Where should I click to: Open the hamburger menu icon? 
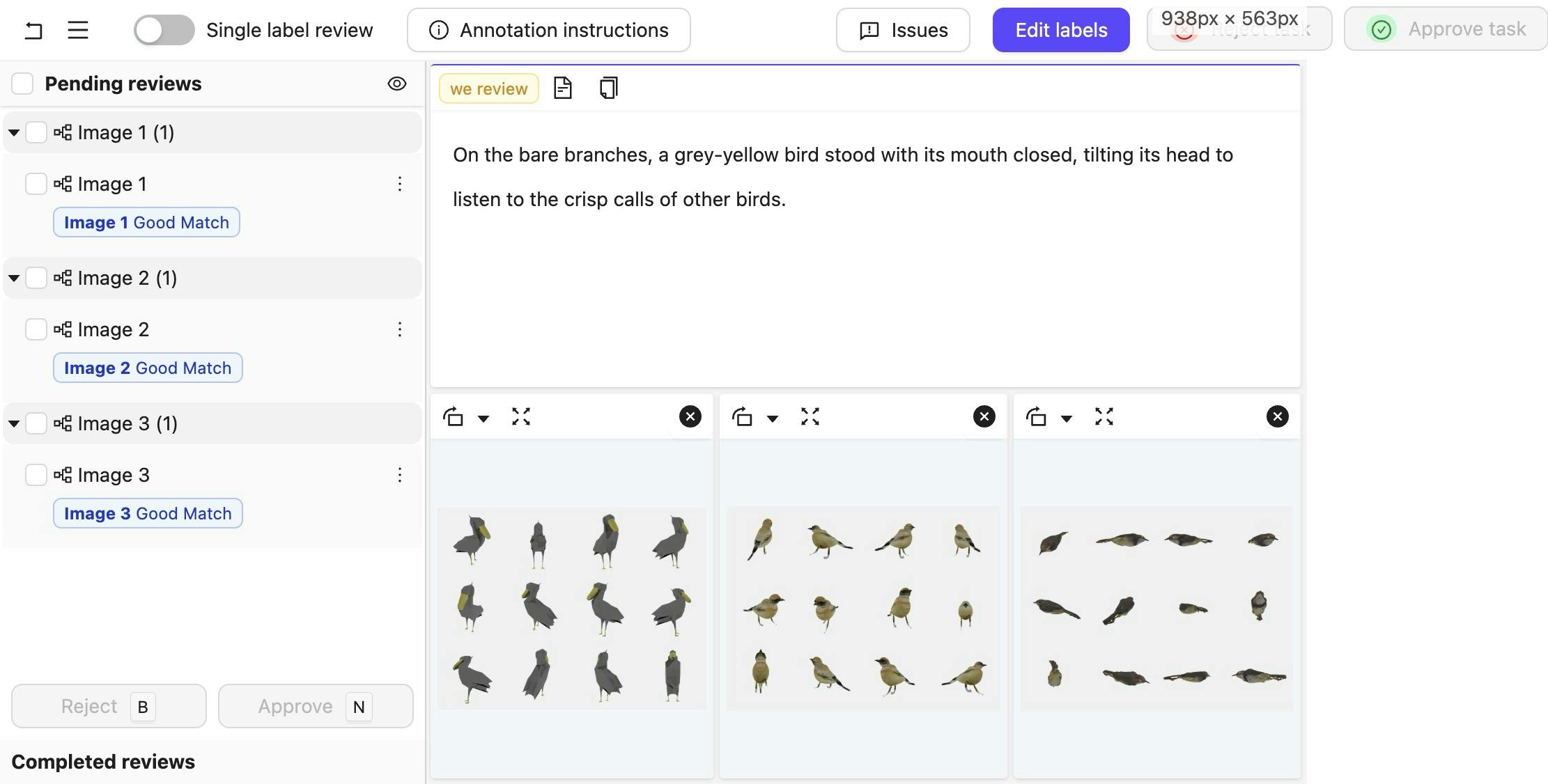78,30
